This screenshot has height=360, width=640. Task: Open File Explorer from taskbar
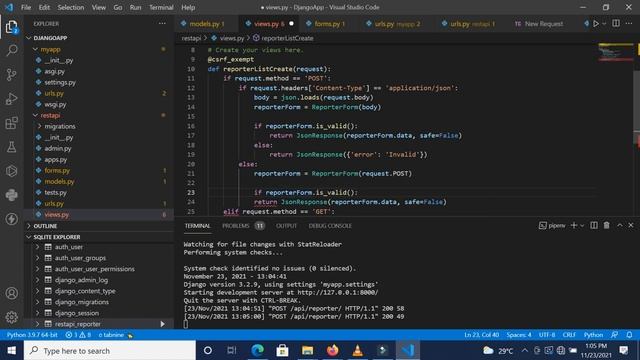(x=307, y=350)
